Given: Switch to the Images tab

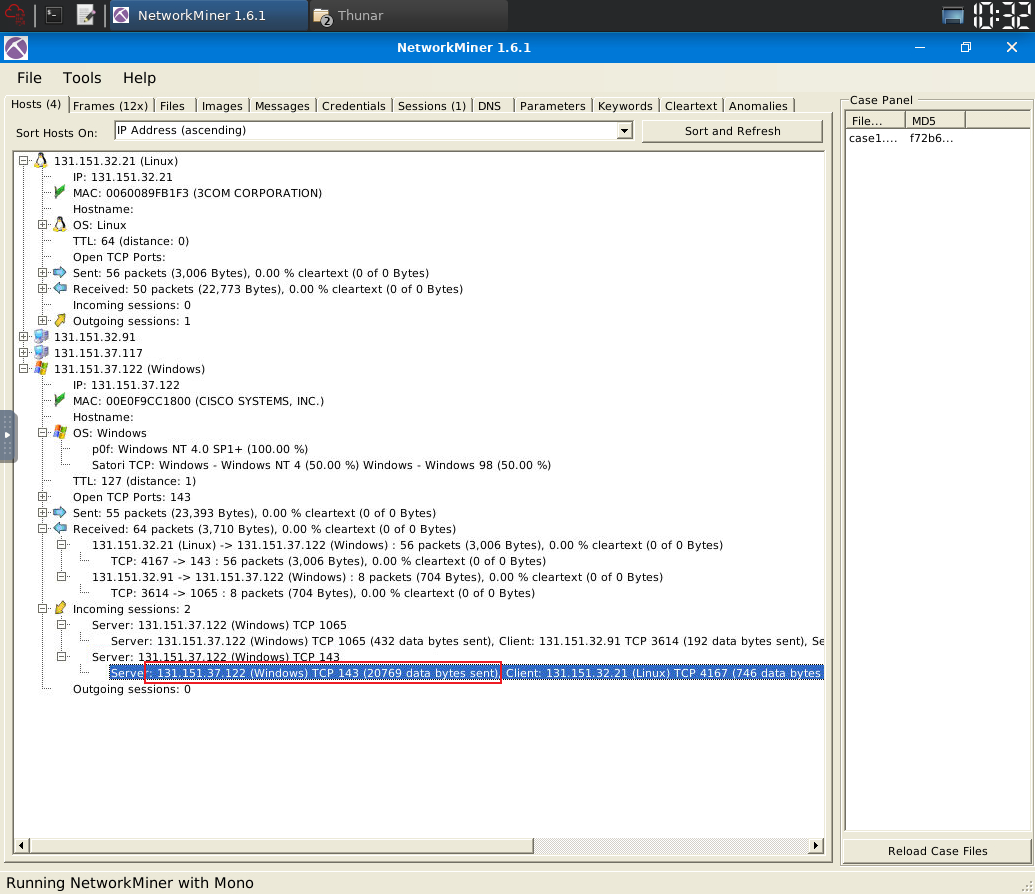Looking at the screenshot, I should click(222, 106).
